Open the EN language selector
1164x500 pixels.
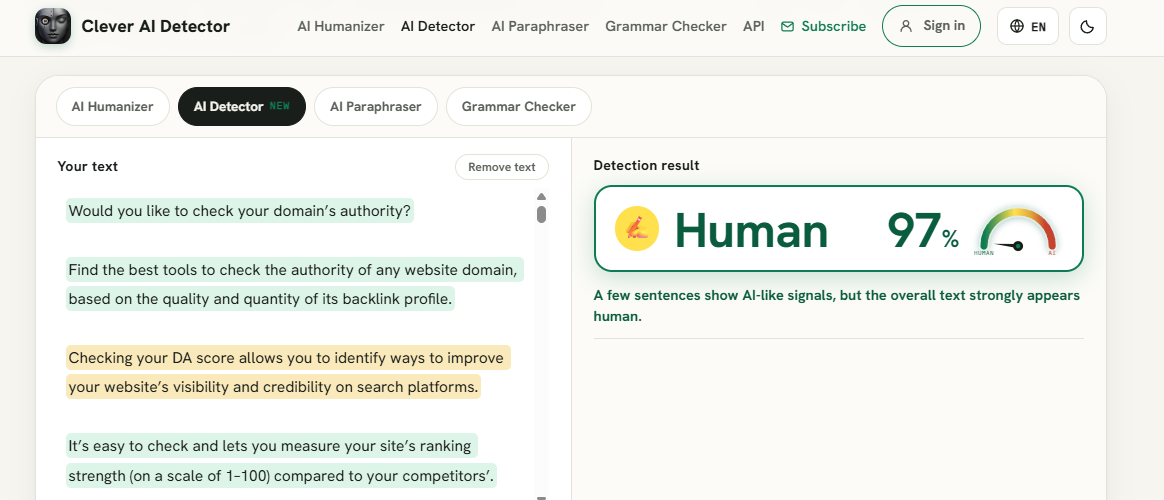(1027, 26)
